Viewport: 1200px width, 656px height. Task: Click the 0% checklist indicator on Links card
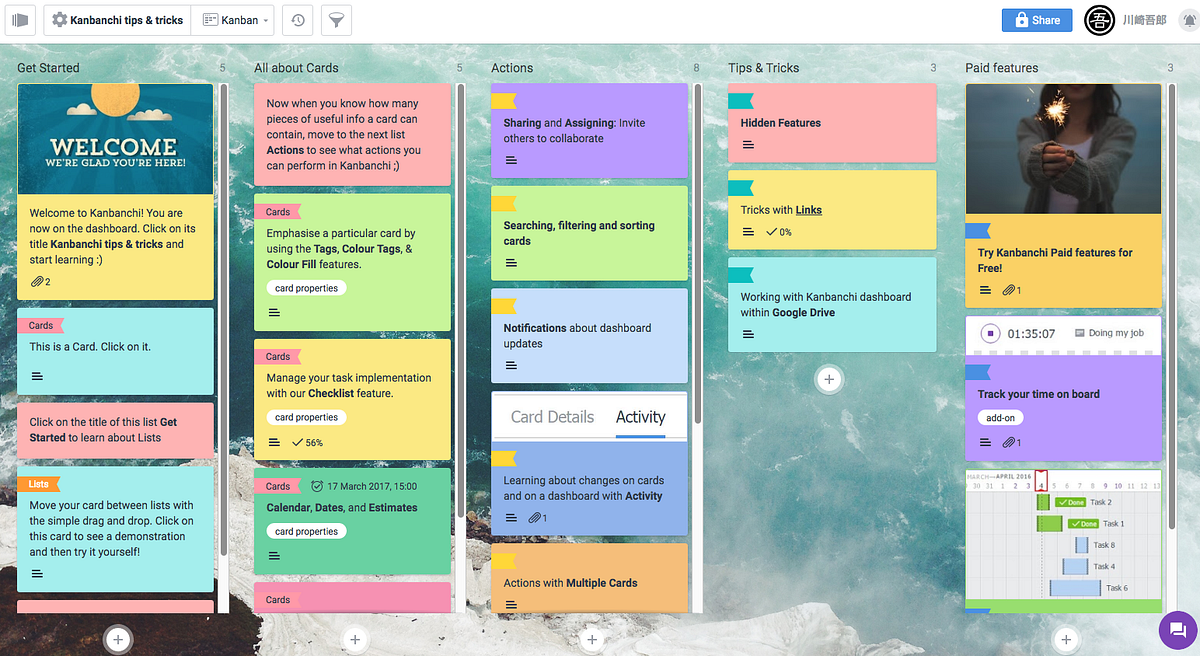pos(778,232)
